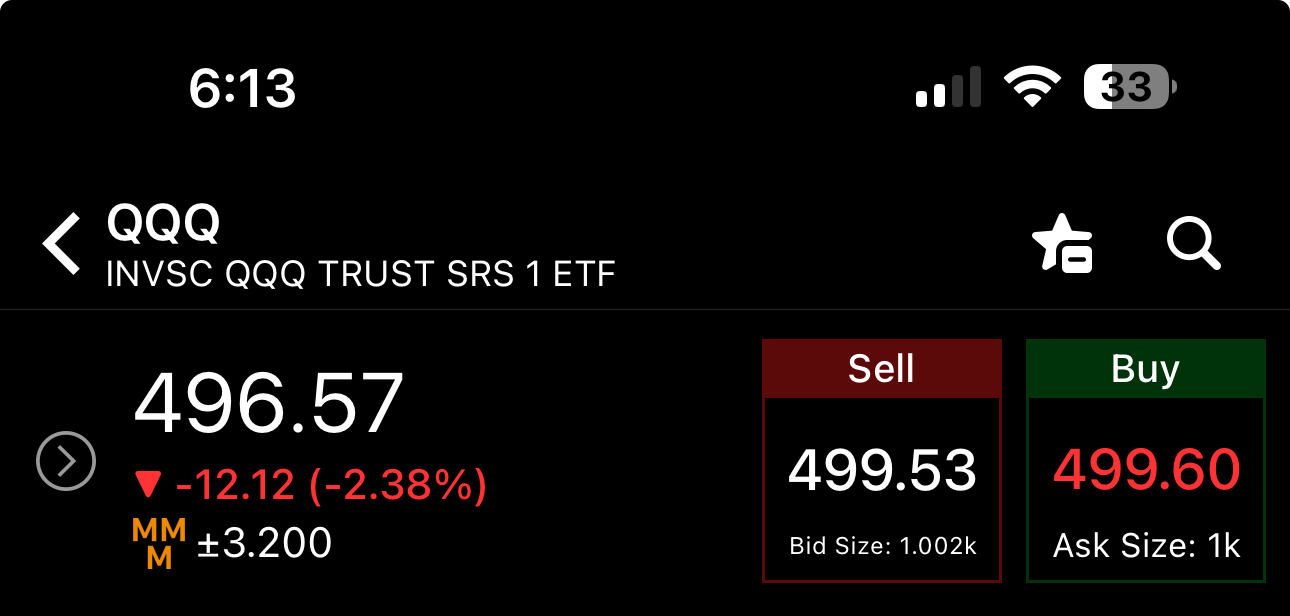Tap the QQQ ticker symbol title
Image resolution: width=1290 pixels, height=616 pixels.
pyautogui.click(x=163, y=222)
